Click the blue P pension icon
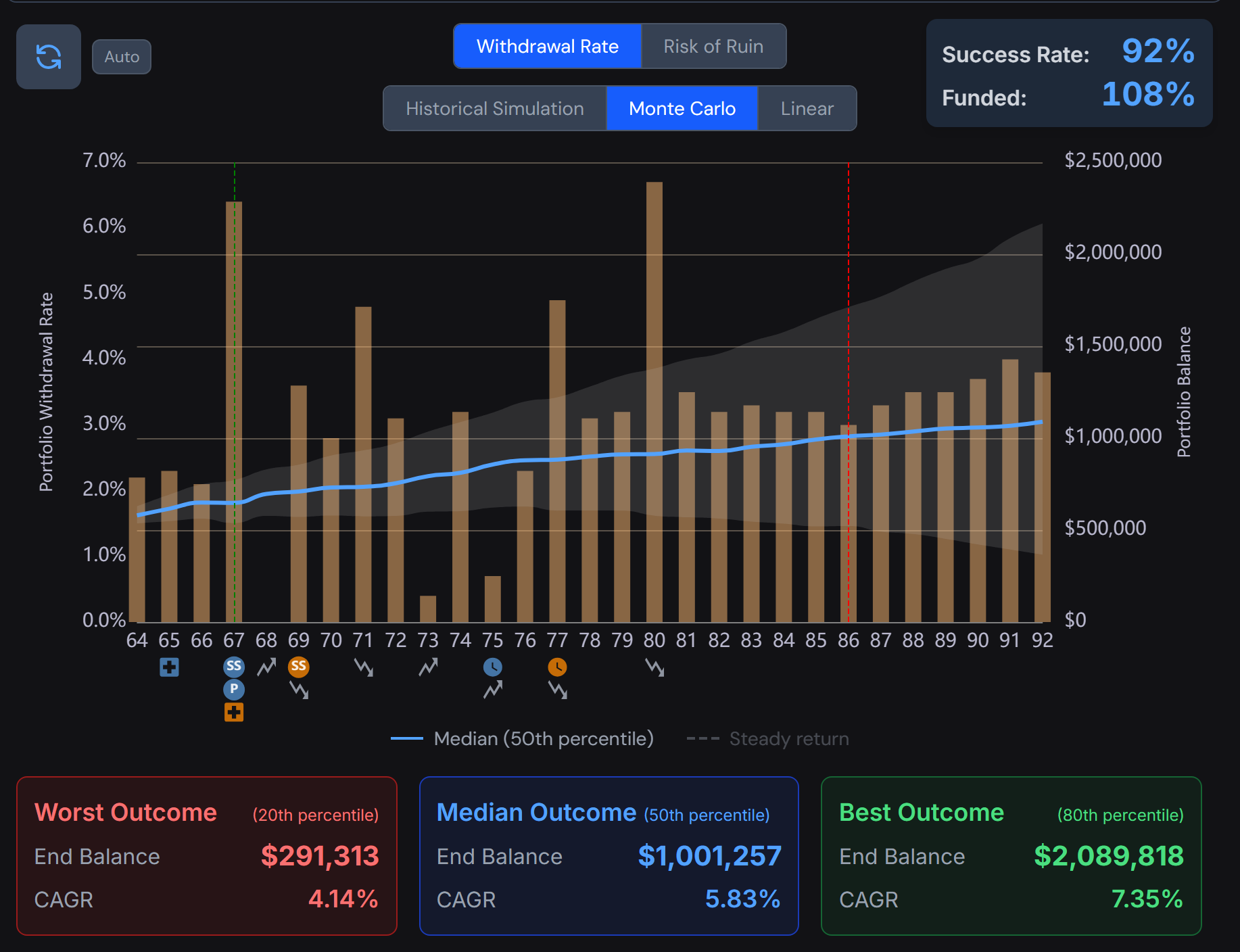 click(234, 689)
